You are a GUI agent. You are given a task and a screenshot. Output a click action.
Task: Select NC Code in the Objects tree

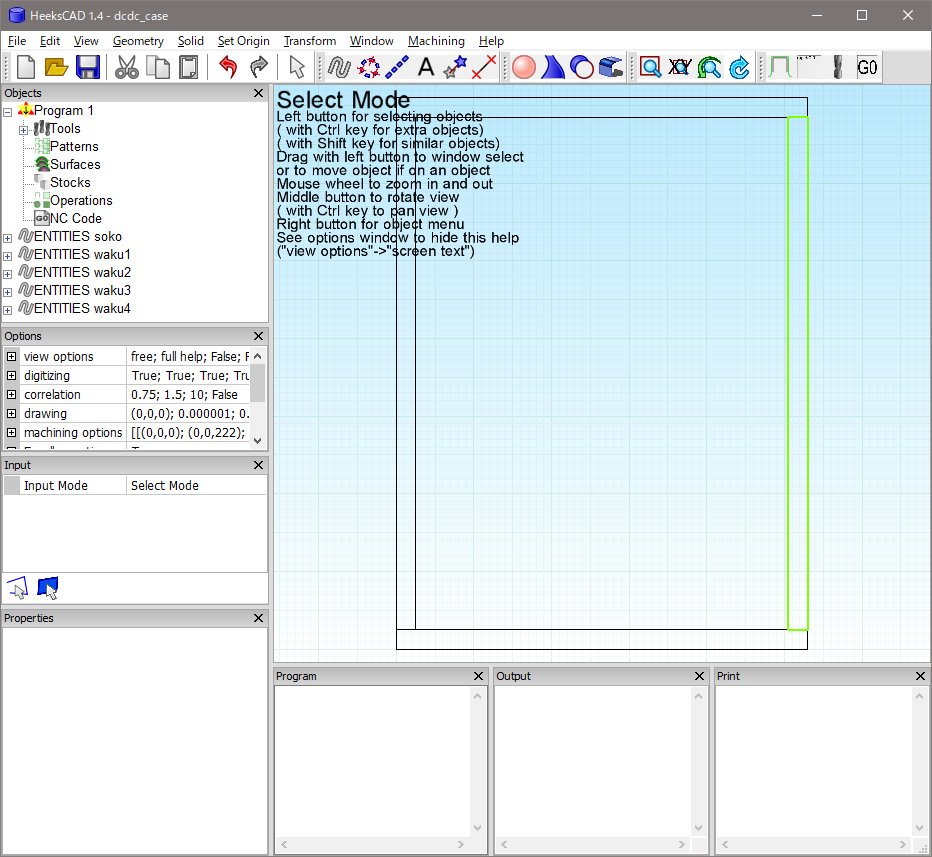75,219
